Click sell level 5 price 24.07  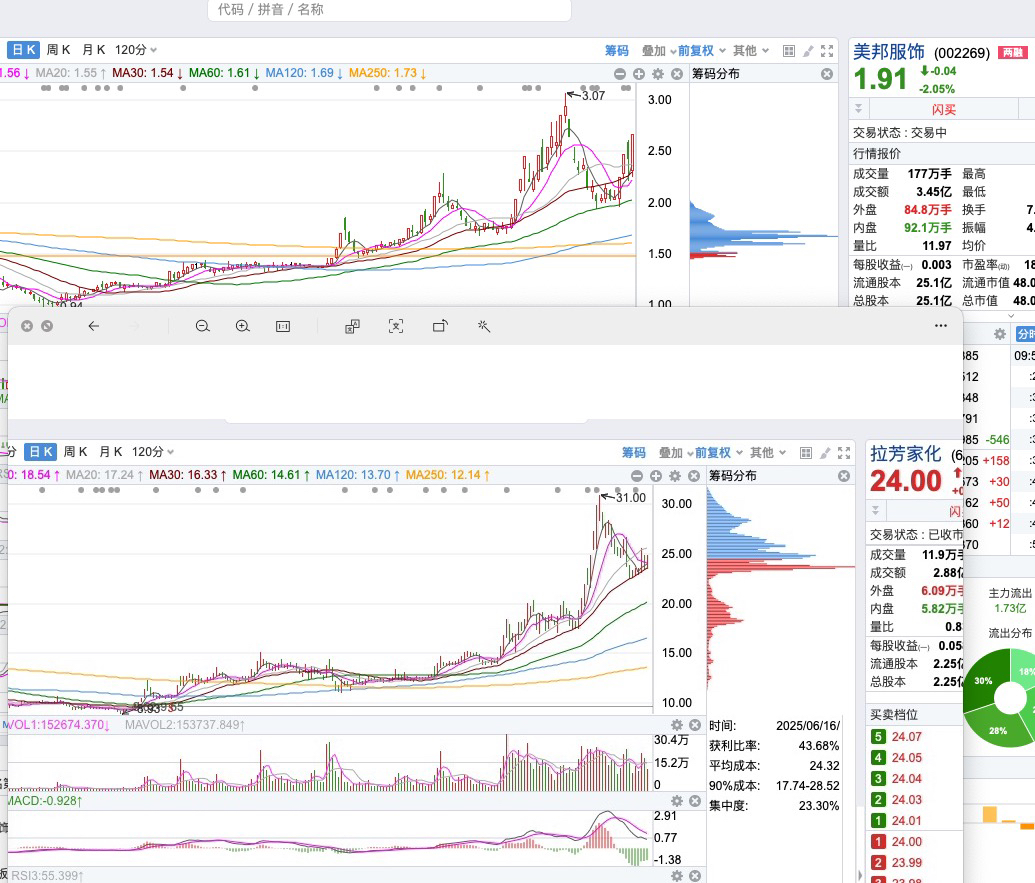click(x=906, y=736)
